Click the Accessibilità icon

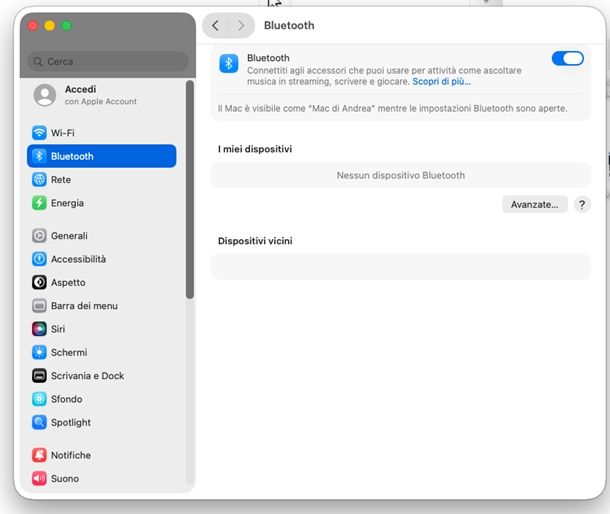click(x=39, y=259)
